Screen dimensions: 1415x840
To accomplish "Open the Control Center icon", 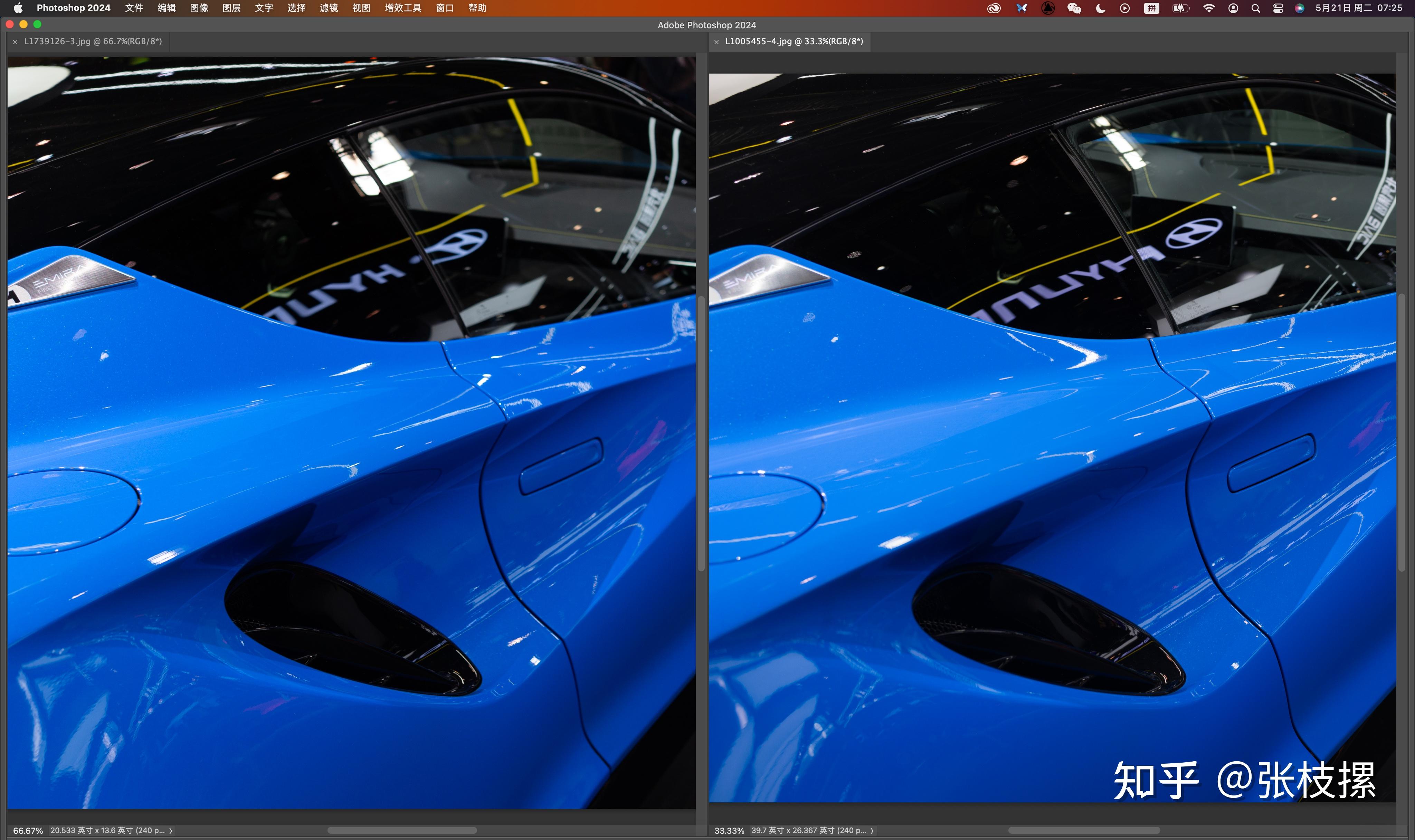I will 1278,8.
